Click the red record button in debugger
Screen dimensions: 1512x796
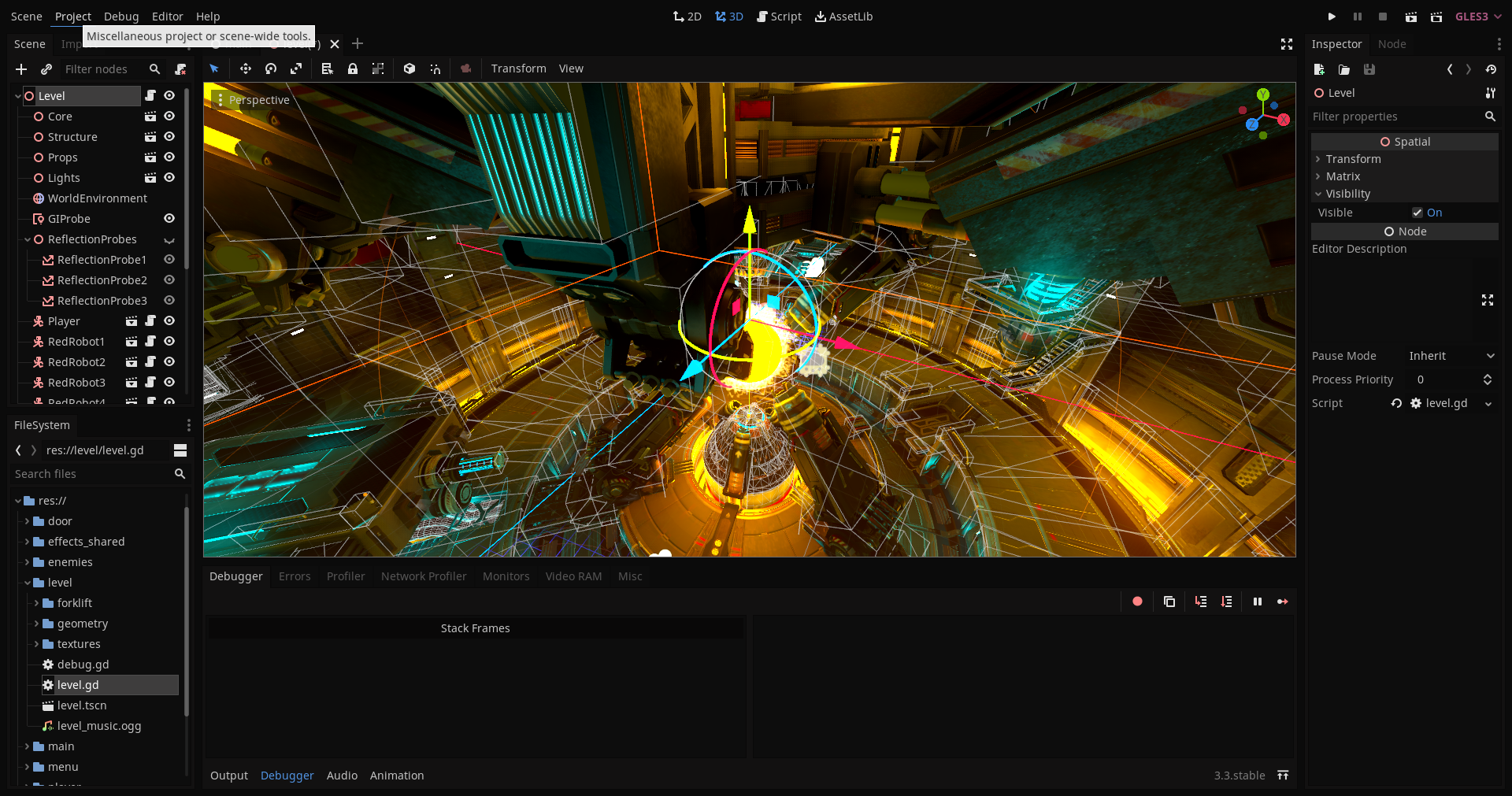1137,602
